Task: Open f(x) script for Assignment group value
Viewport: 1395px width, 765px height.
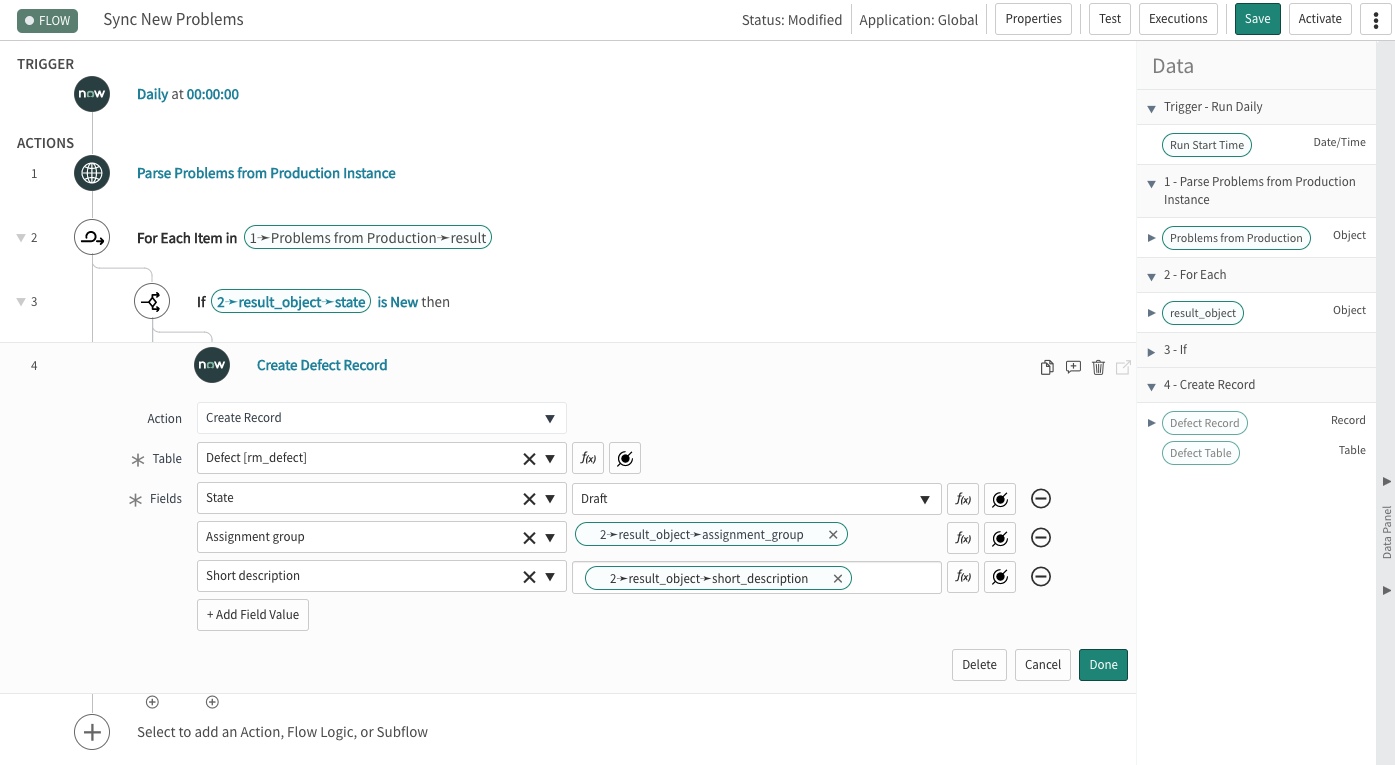Action: pyautogui.click(x=963, y=537)
